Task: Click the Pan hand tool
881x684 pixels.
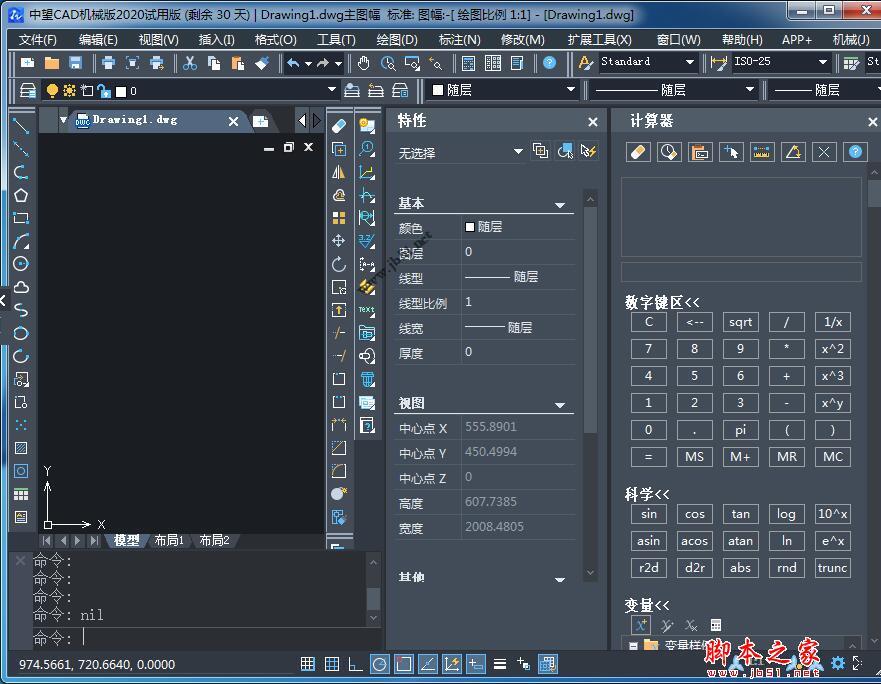Action: pyautogui.click(x=364, y=63)
